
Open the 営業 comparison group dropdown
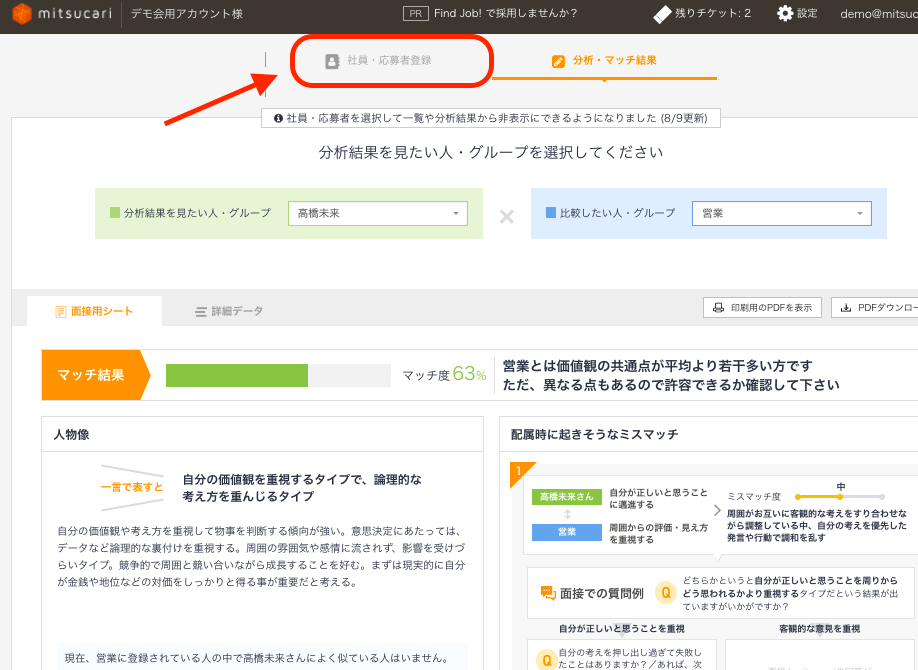pos(782,213)
